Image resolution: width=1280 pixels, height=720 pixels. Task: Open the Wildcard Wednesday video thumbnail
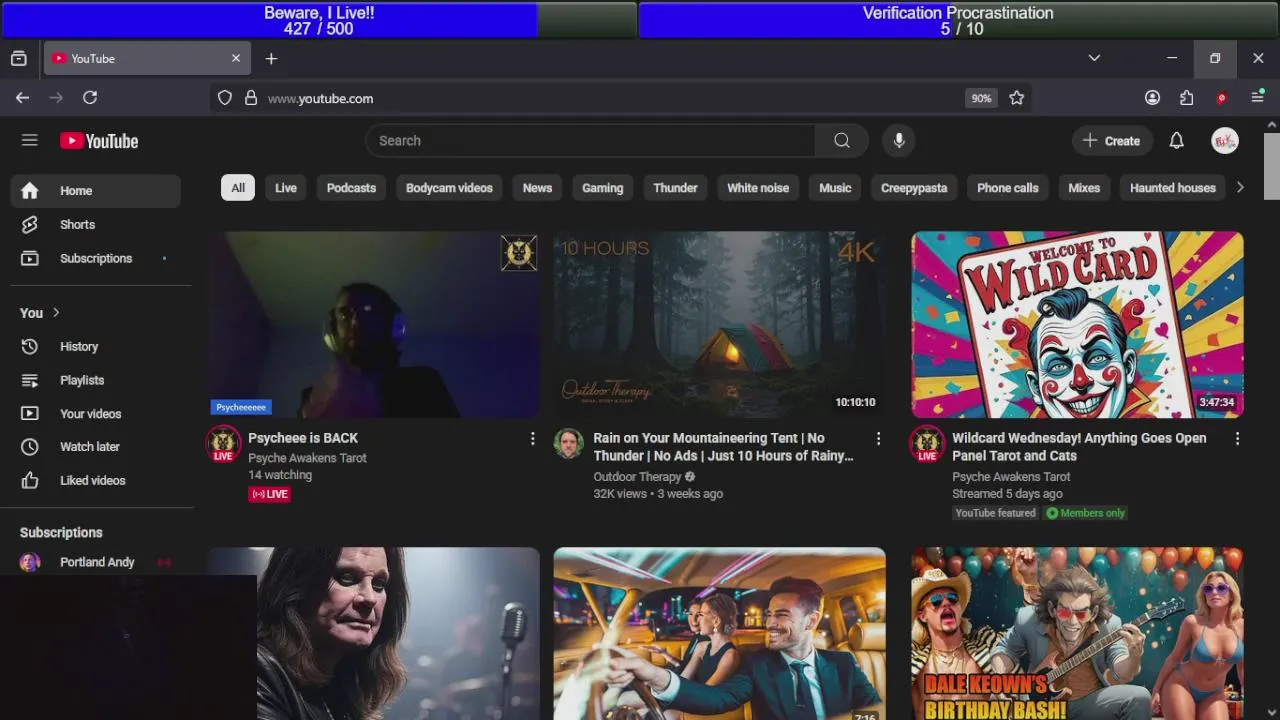1077,325
